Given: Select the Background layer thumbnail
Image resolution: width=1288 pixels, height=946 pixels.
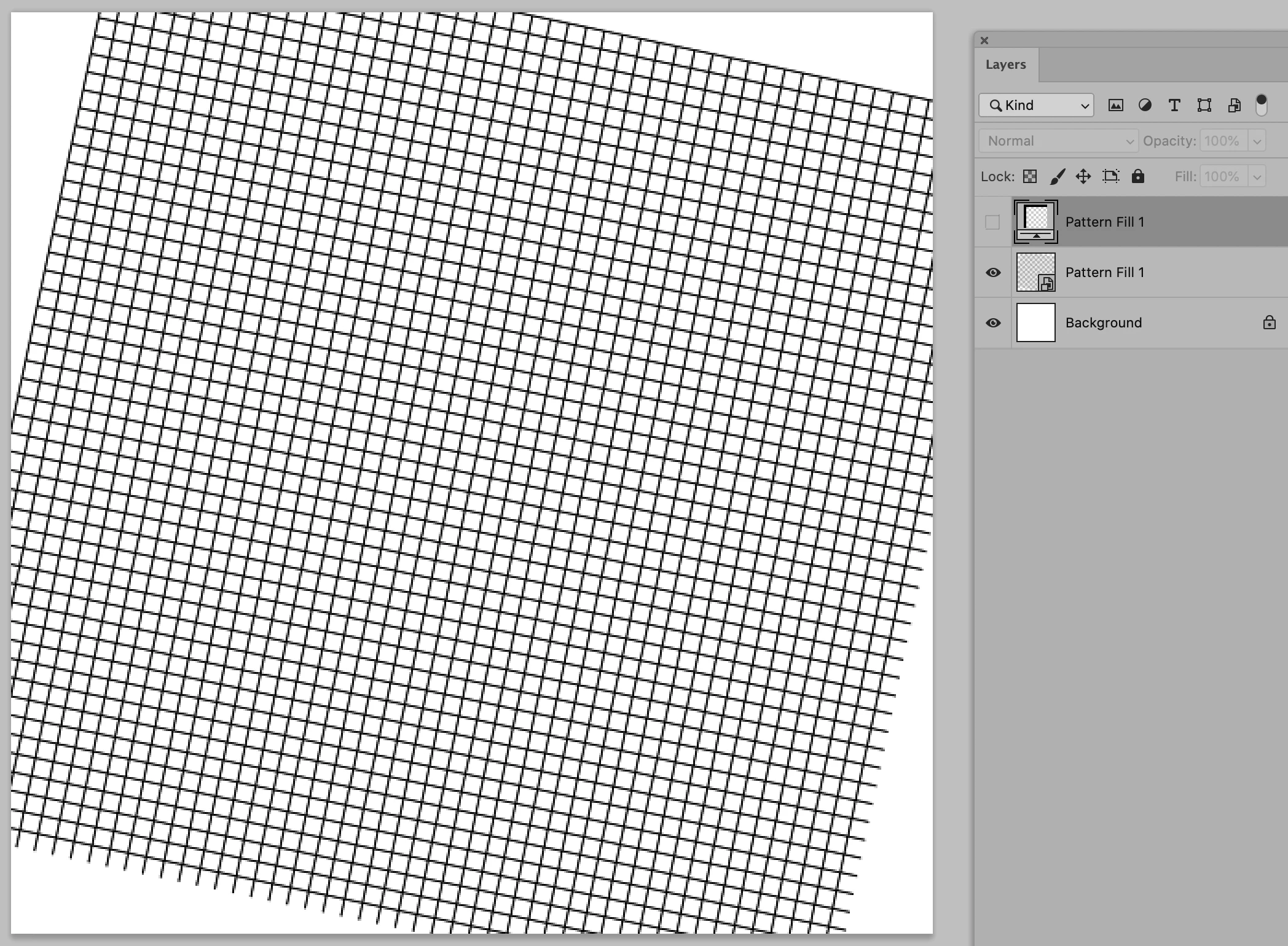Looking at the screenshot, I should [x=1035, y=322].
